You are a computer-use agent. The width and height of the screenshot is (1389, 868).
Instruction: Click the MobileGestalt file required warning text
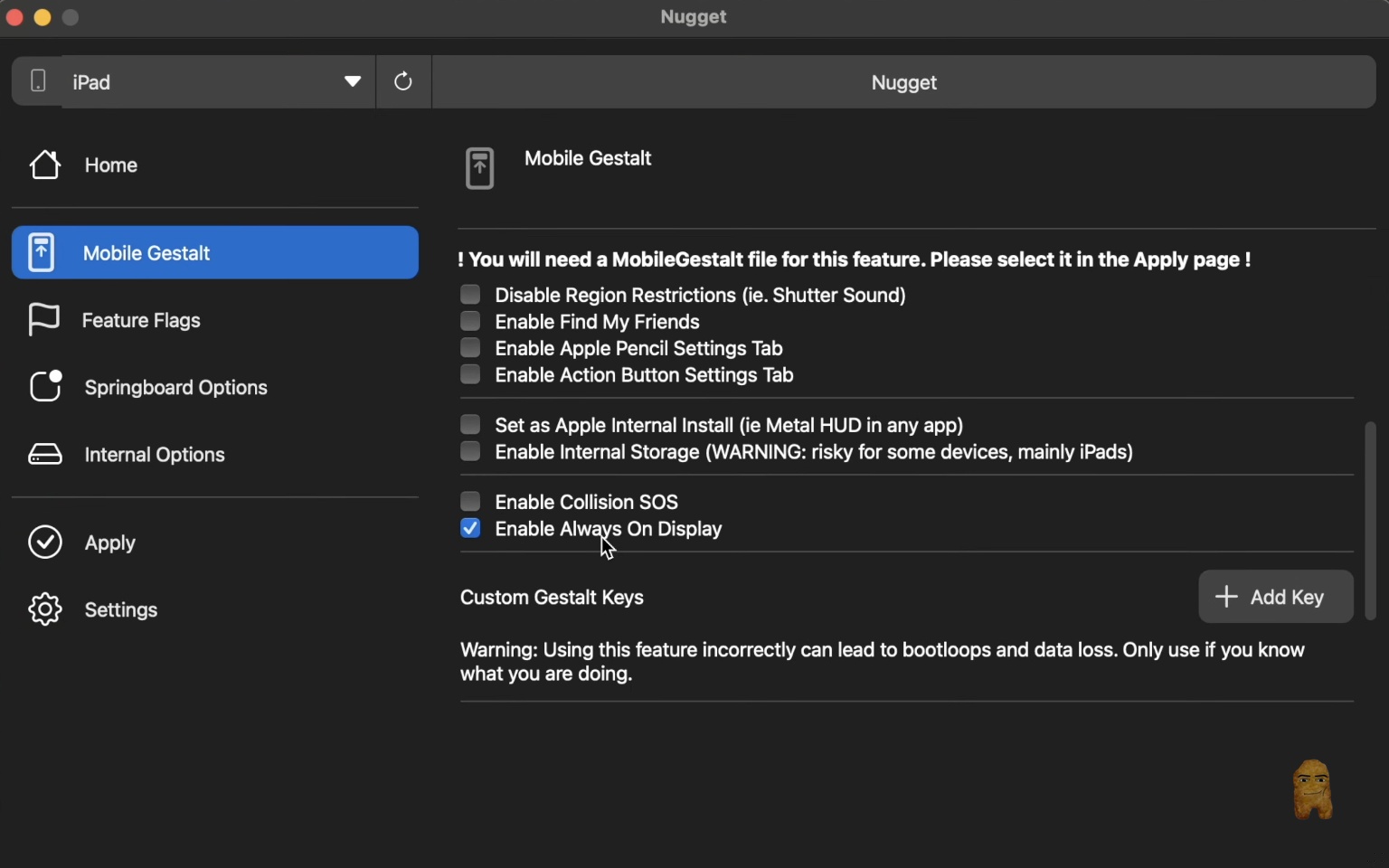855,259
